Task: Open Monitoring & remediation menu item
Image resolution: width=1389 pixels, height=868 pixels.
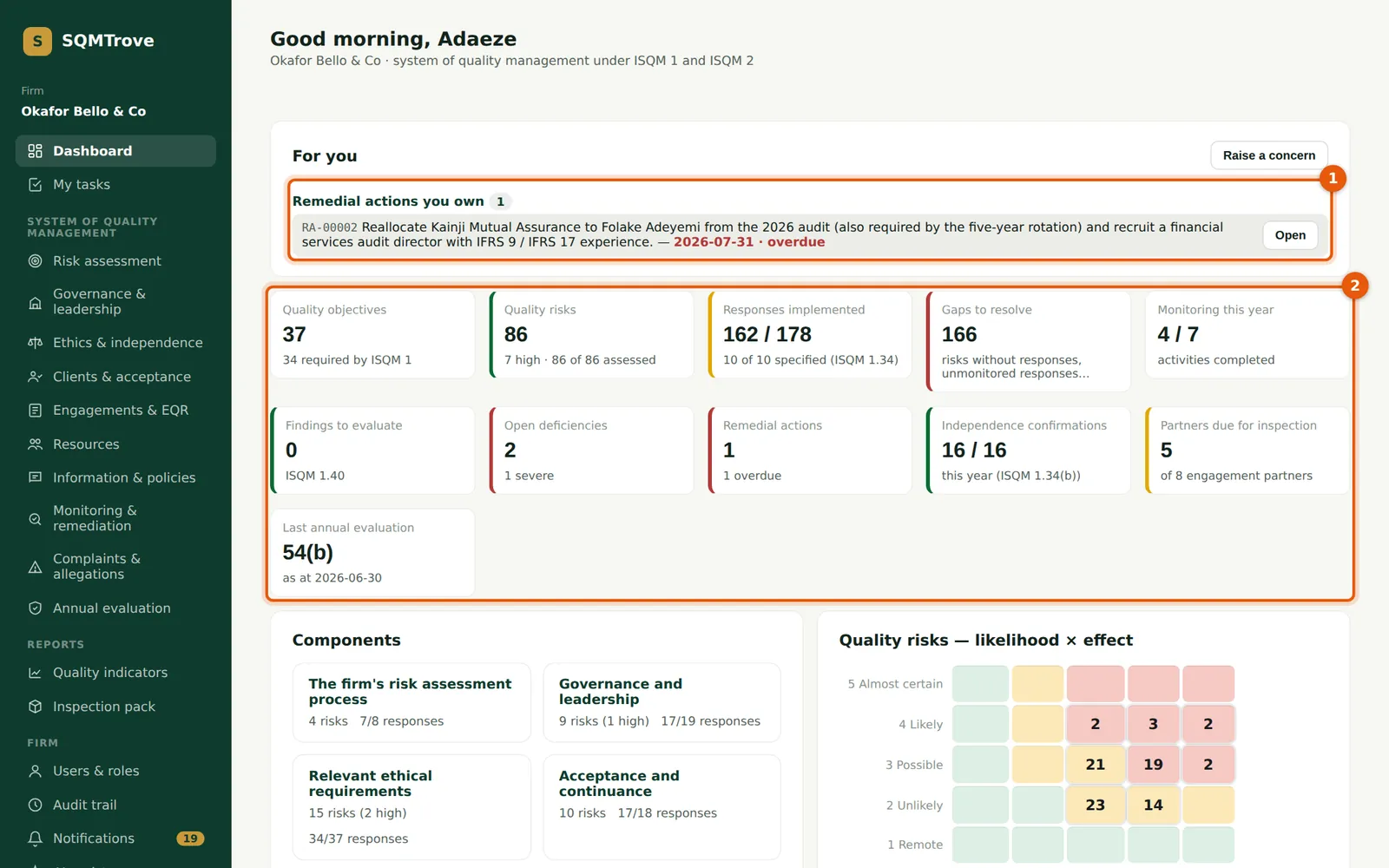Action: (x=115, y=518)
